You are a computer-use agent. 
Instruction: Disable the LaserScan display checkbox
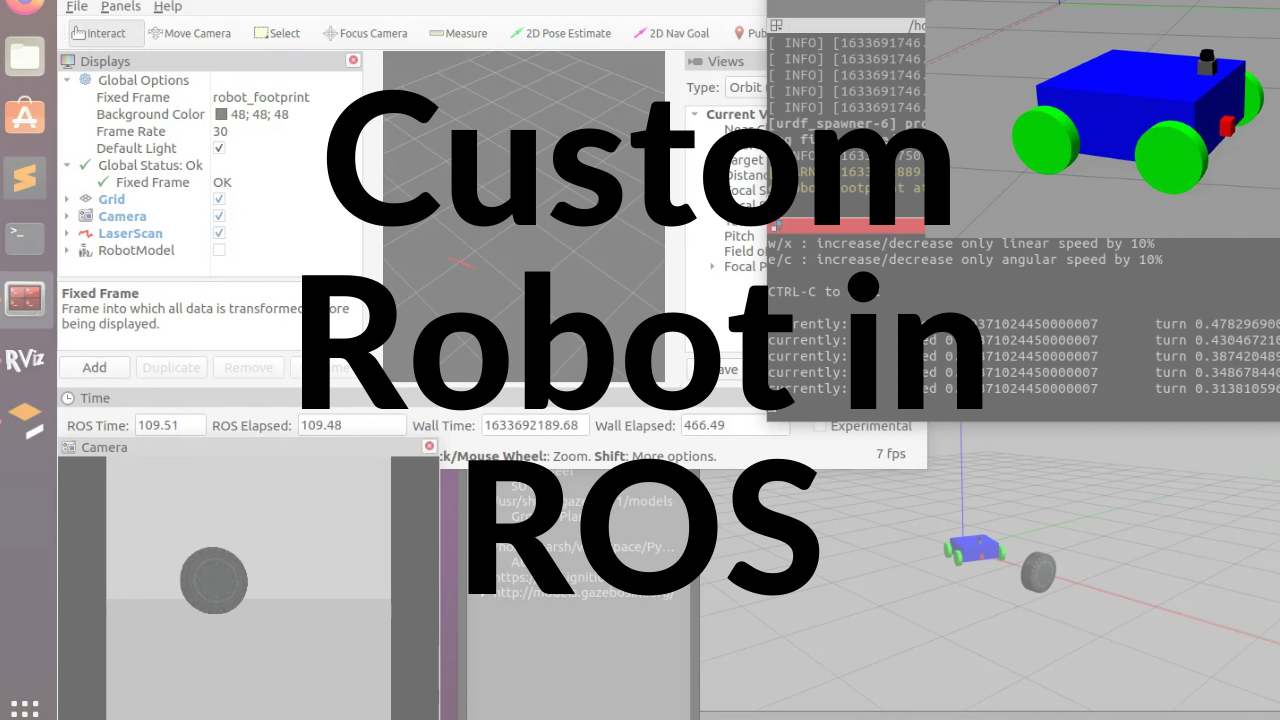coord(219,233)
